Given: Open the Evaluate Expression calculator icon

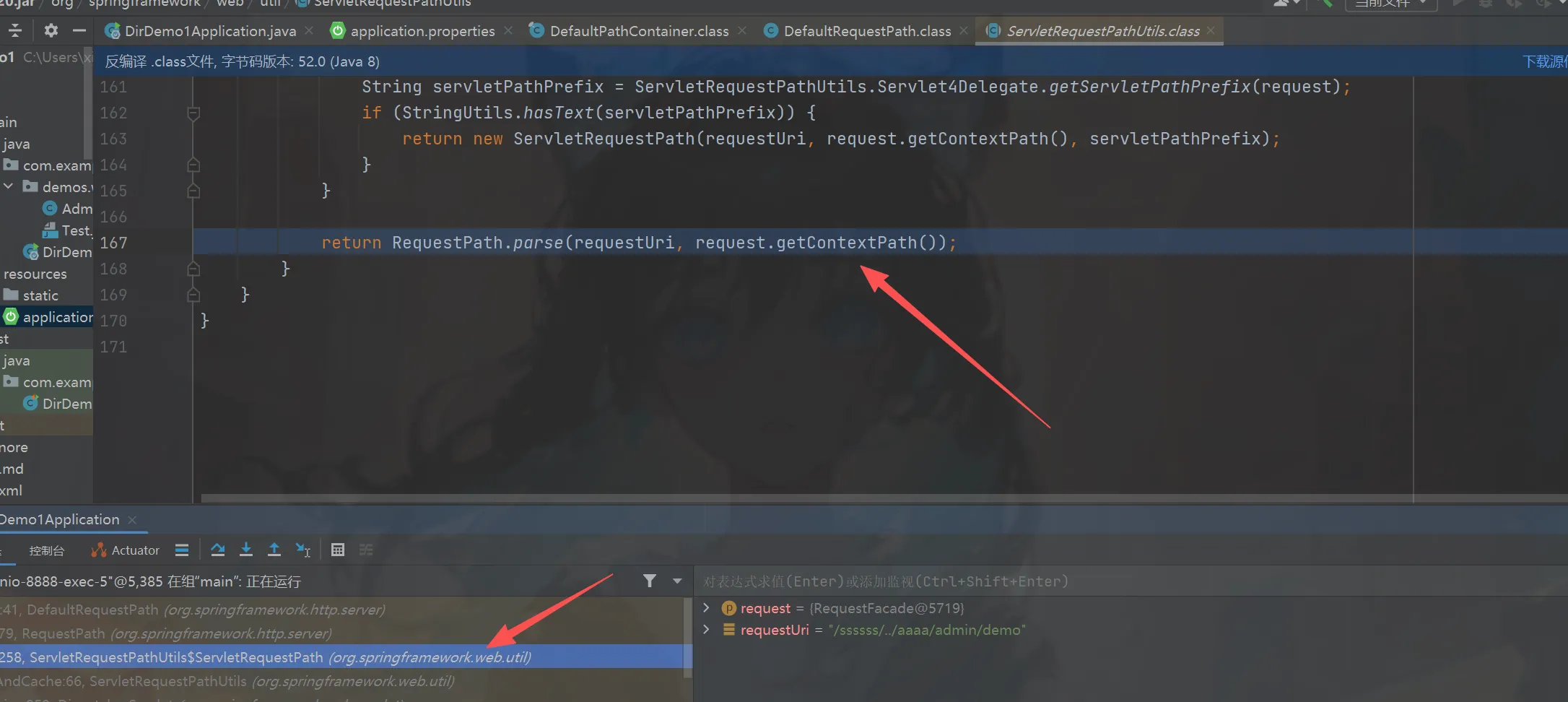Looking at the screenshot, I should [x=337, y=550].
